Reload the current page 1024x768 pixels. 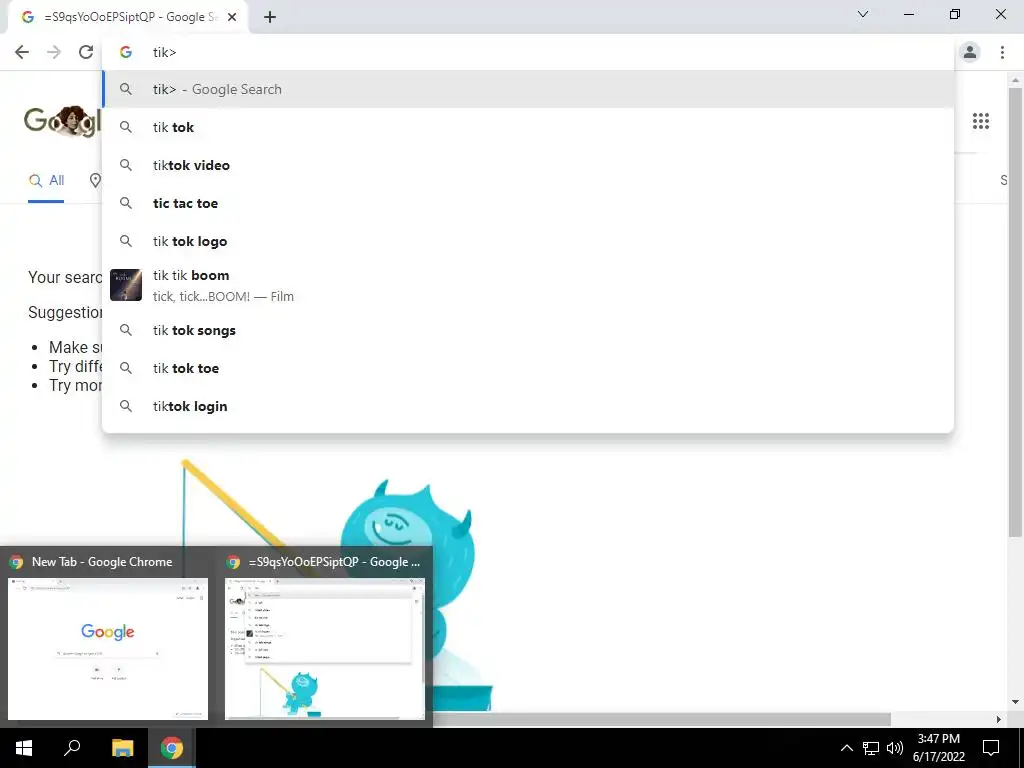pos(86,52)
